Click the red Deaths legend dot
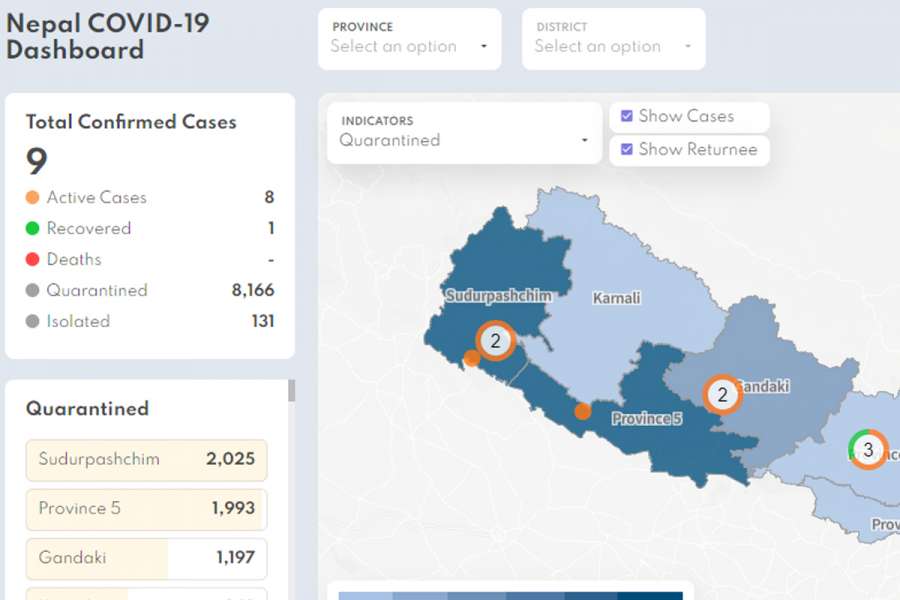The image size is (900, 600). (x=33, y=260)
